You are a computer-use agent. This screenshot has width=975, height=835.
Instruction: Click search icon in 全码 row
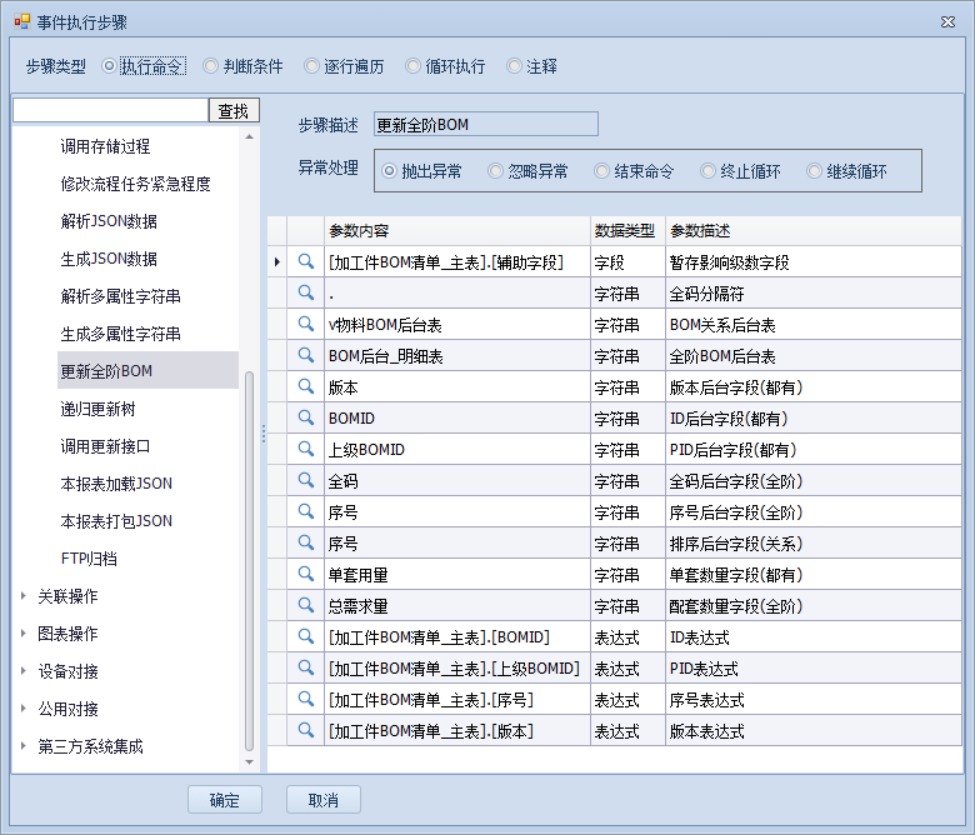(x=306, y=480)
